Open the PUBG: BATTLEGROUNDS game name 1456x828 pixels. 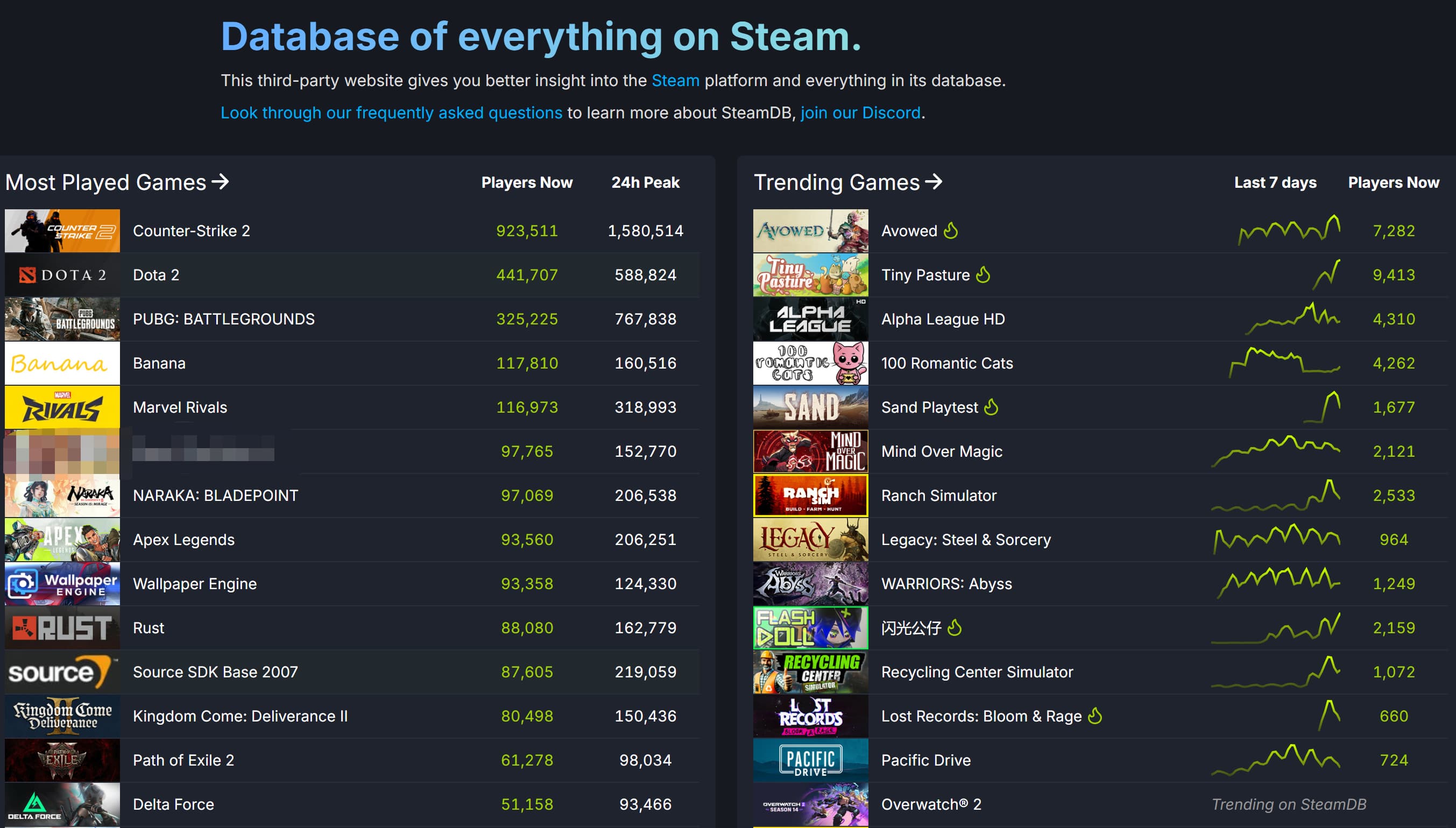click(x=223, y=319)
